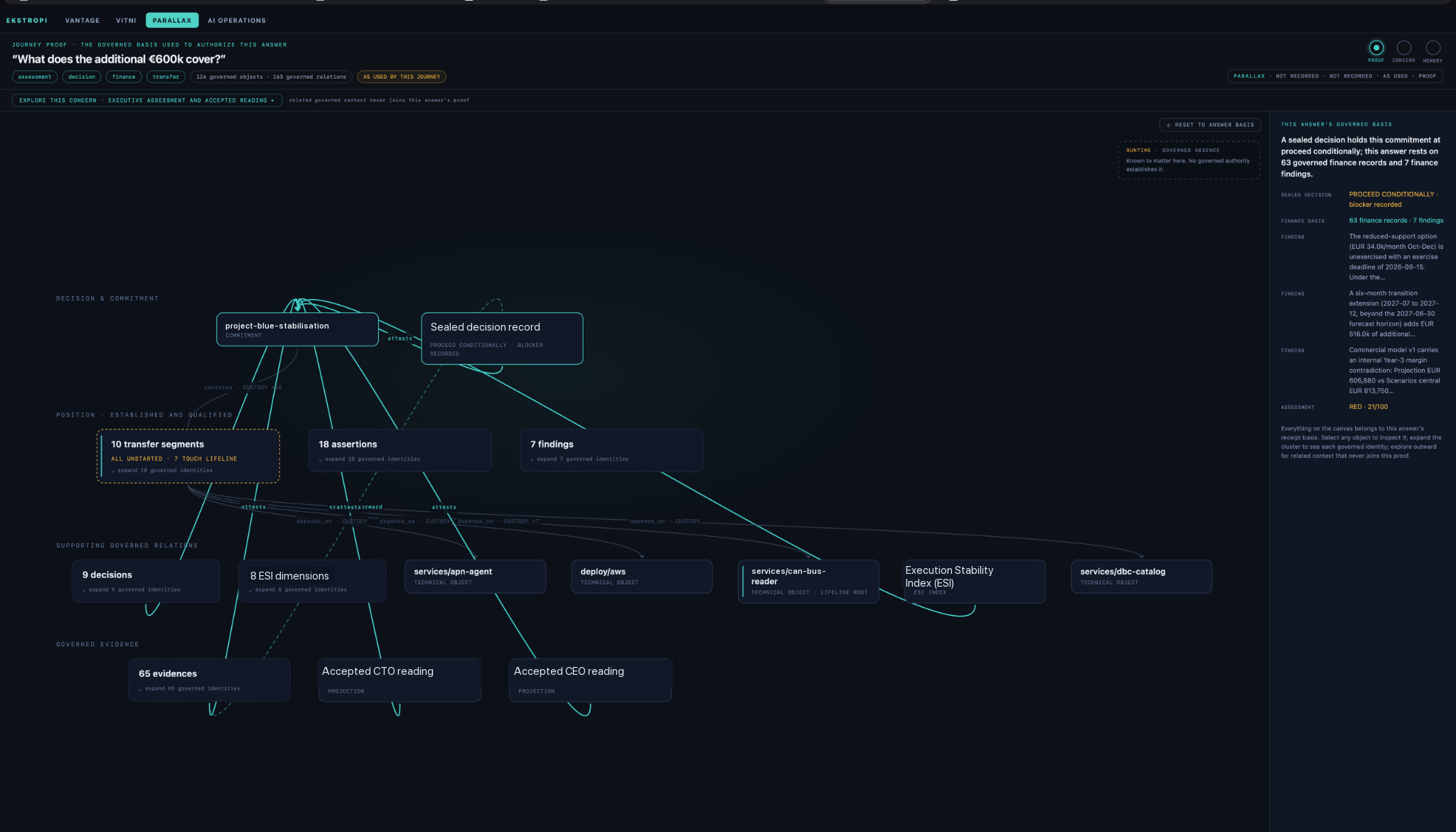Screen dimensions: 1456x832
Task: Select the Accepted CTO reading projection
Action: pos(400,680)
